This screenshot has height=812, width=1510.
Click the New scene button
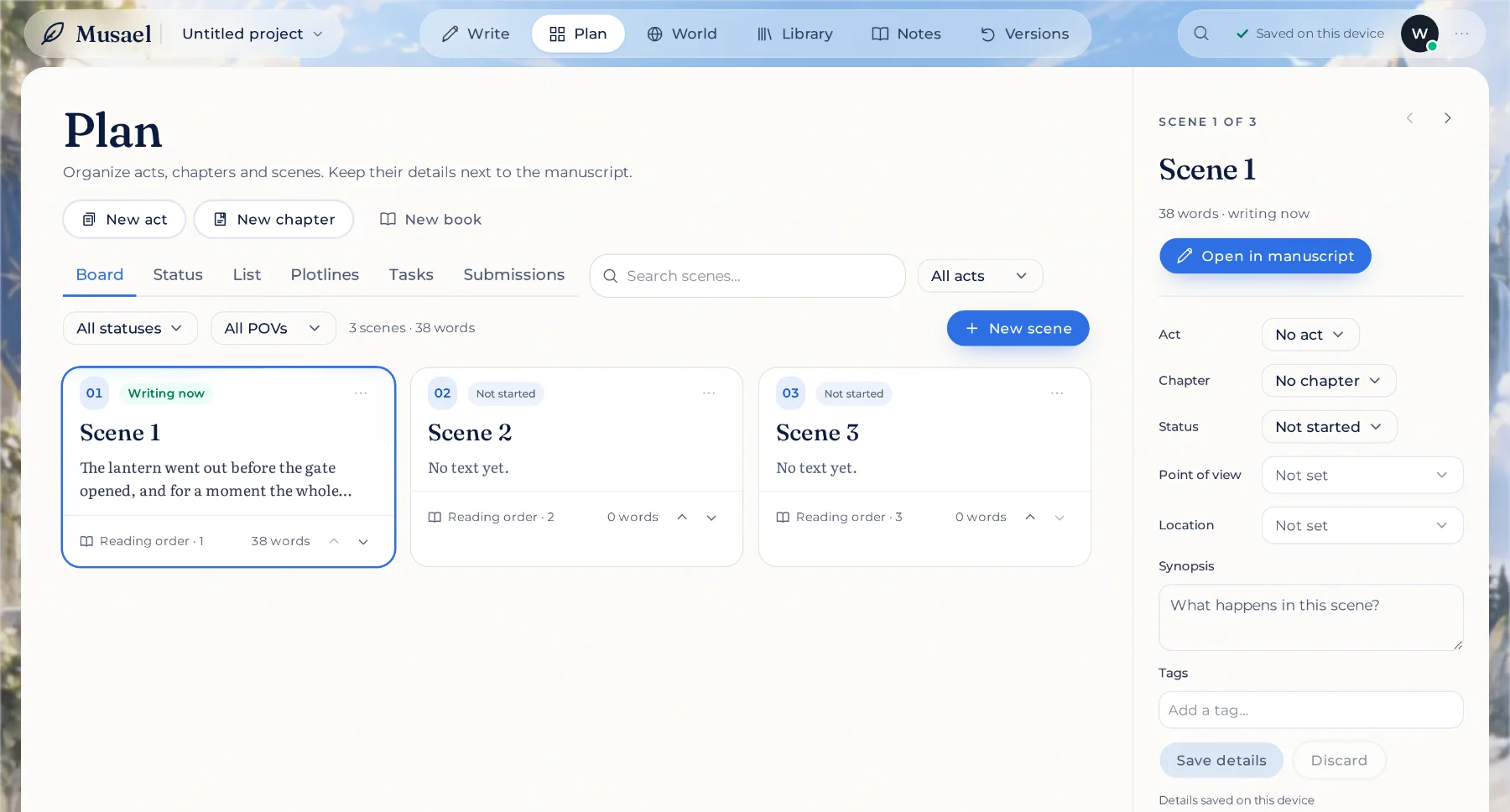[1018, 329]
